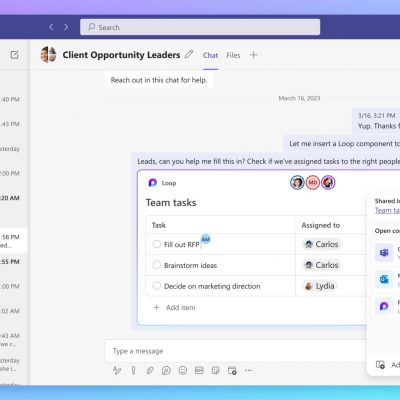The height and width of the screenshot is (400, 400).
Task: Click Add item in Team tasks
Action: [x=174, y=307]
